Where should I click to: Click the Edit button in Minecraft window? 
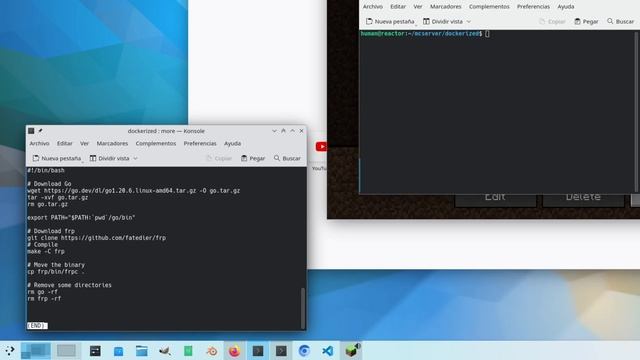pos(495,199)
